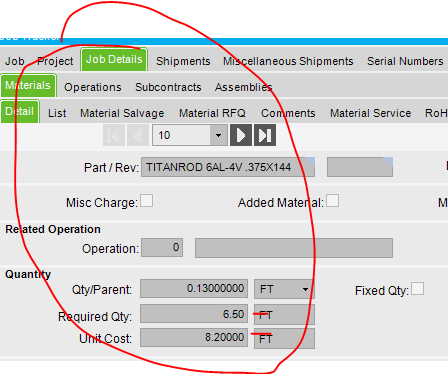Toggle the Fixed Qty checkbox
This screenshot has height=374, width=448.
pos(418,289)
